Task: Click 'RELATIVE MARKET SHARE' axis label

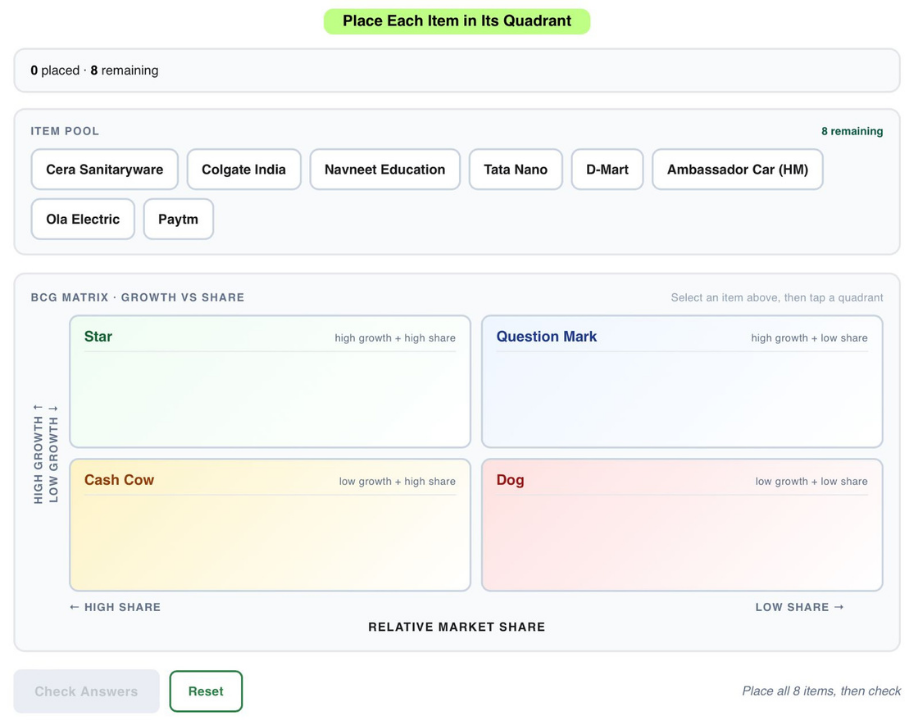Action: [x=457, y=627]
